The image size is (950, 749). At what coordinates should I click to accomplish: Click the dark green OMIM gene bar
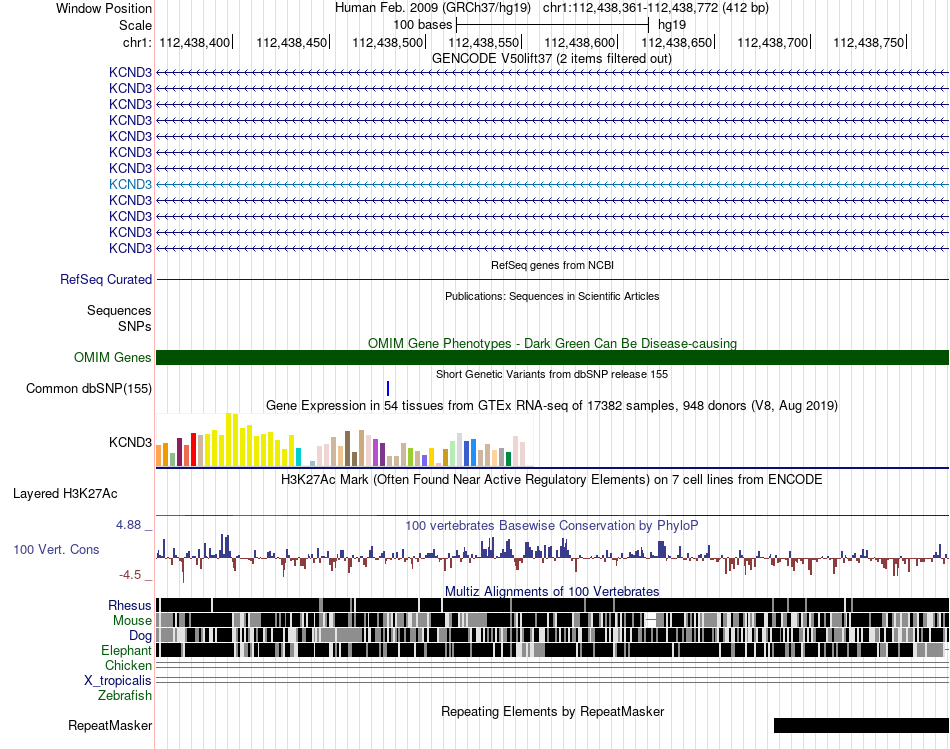tap(552, 358)
